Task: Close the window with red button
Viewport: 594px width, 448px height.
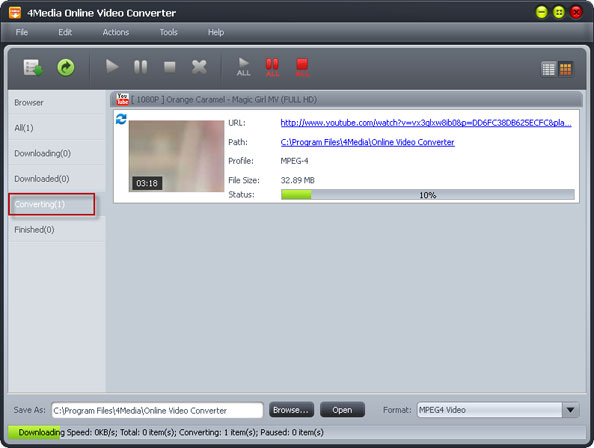Action: (x=576, y=12)
